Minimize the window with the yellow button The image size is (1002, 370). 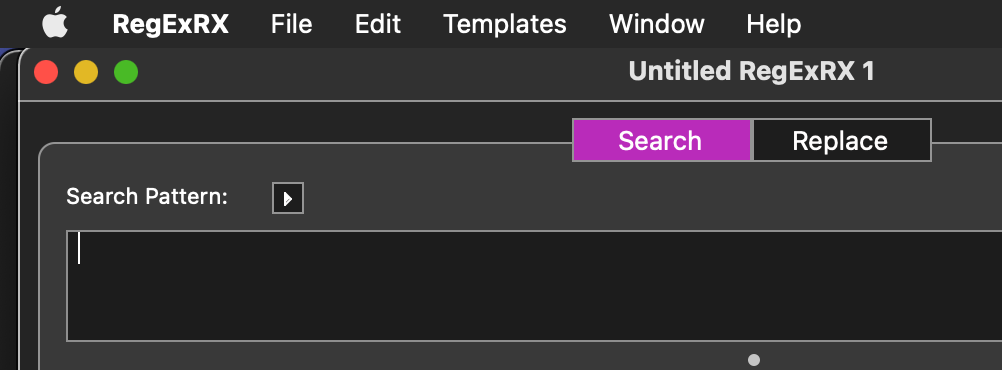86,72
